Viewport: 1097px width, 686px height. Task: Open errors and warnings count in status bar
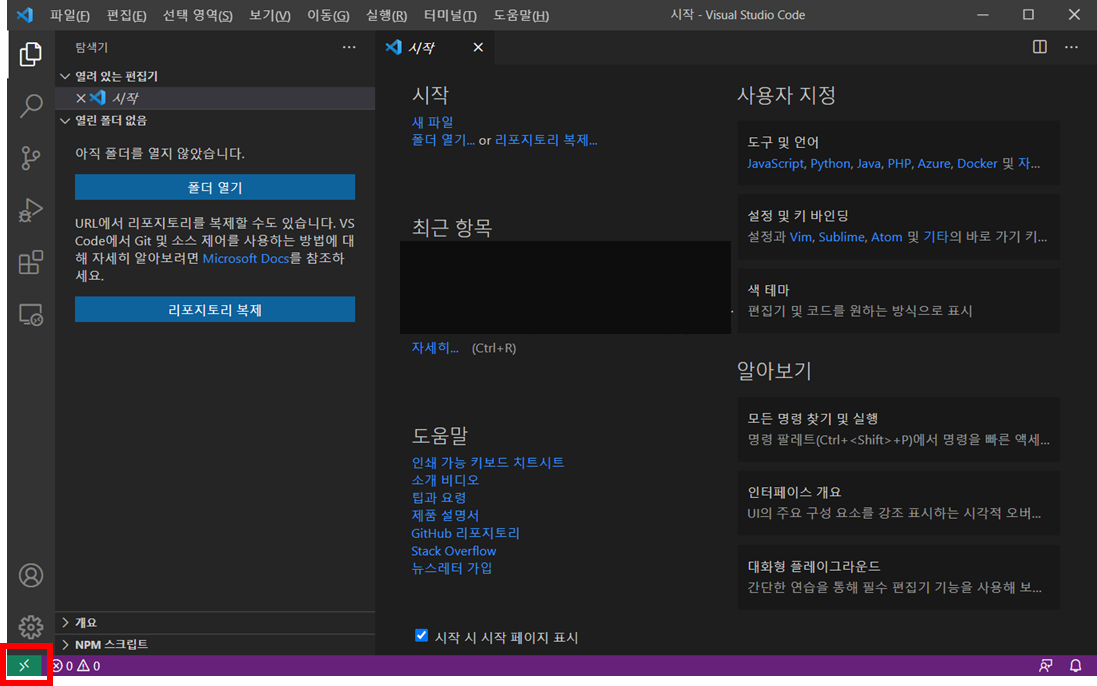76,666
